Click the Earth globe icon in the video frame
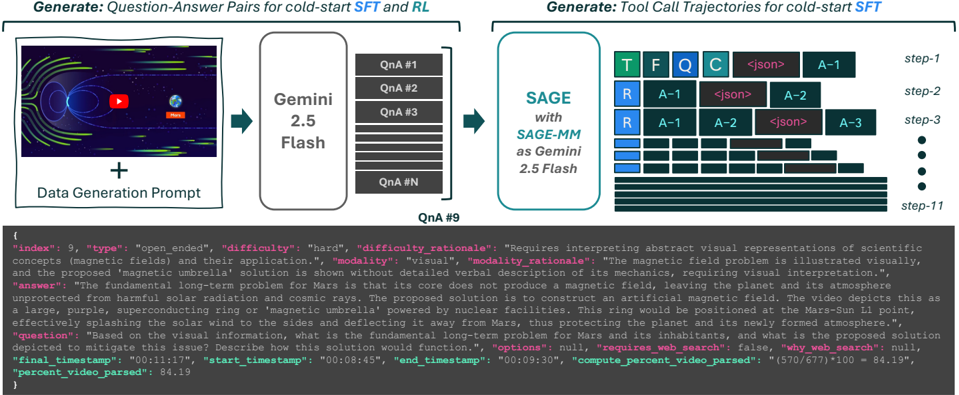This screenshot has width=959, height=395. 176,101
